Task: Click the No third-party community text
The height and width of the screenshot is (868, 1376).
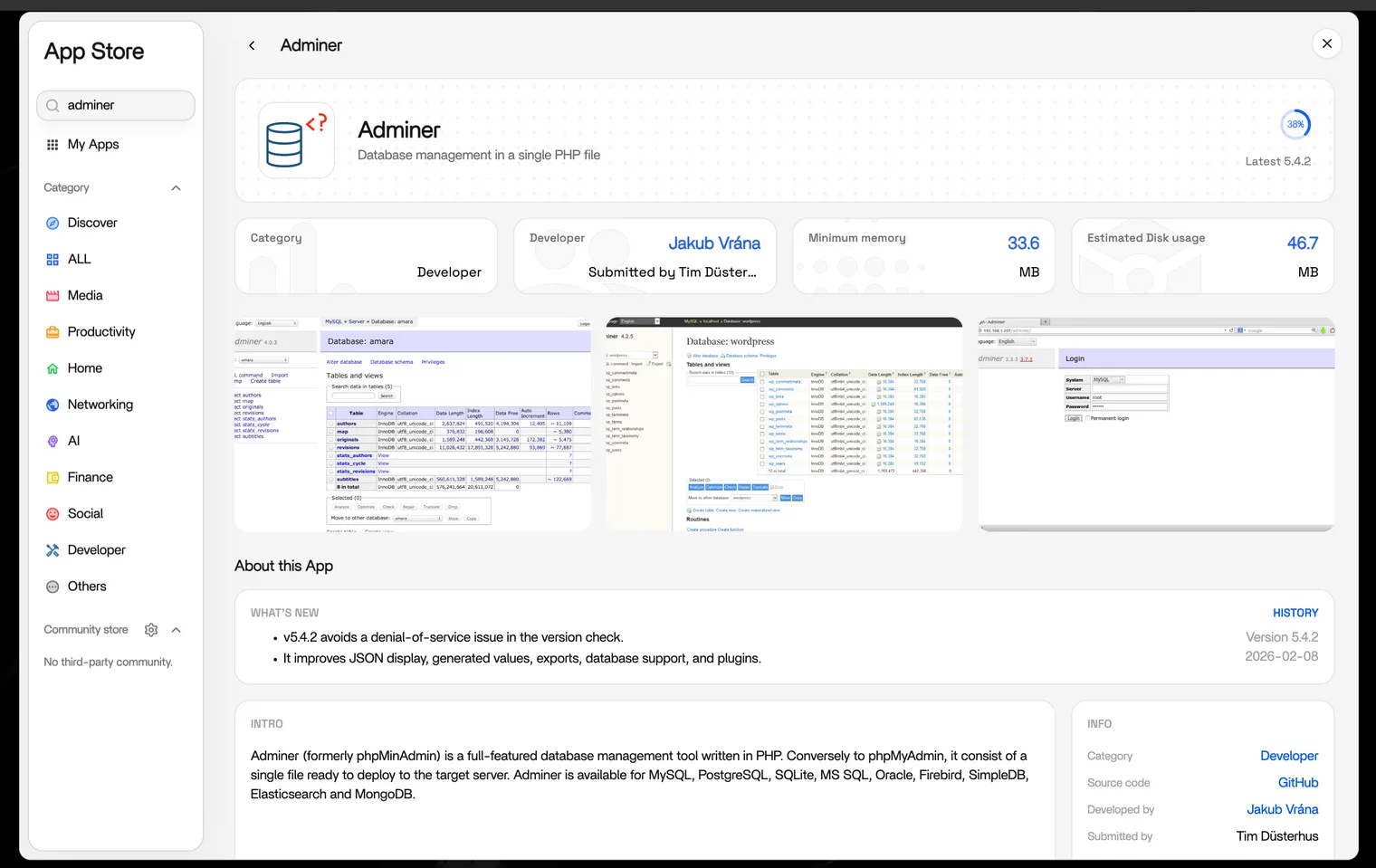Action: (108, 662)
